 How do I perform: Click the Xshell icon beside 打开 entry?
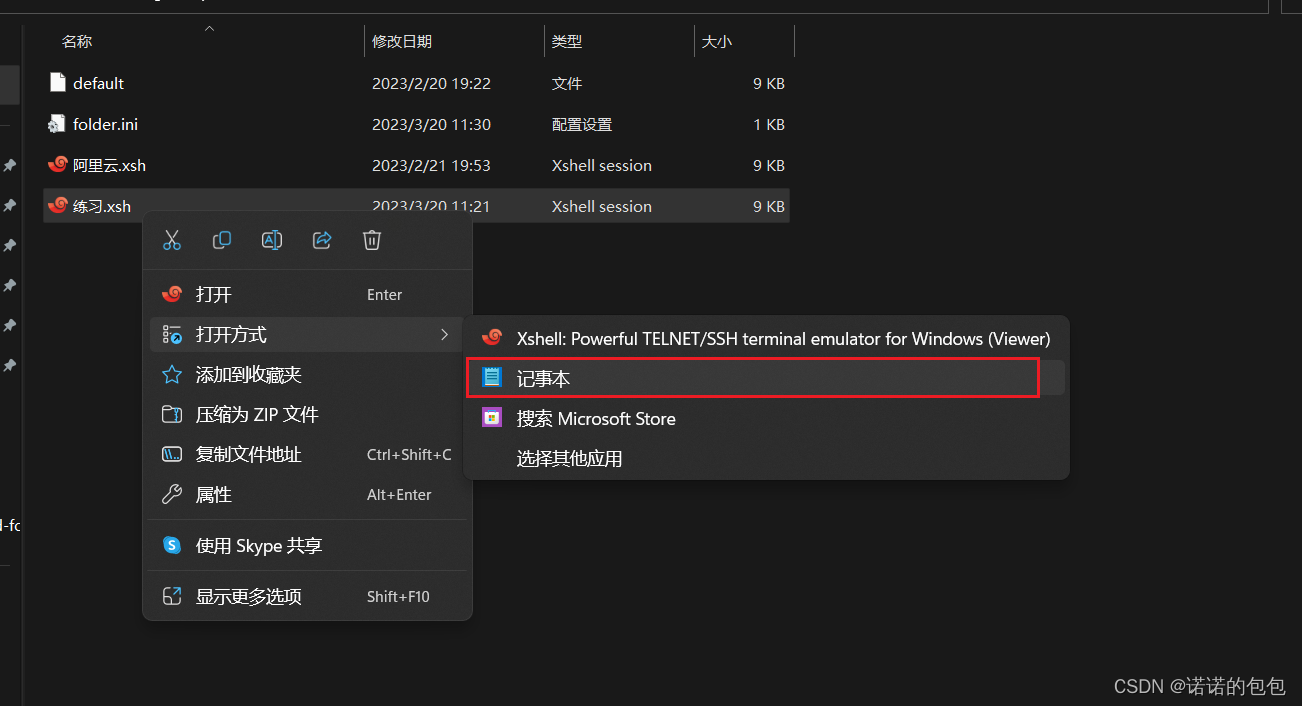pos(172,294)
